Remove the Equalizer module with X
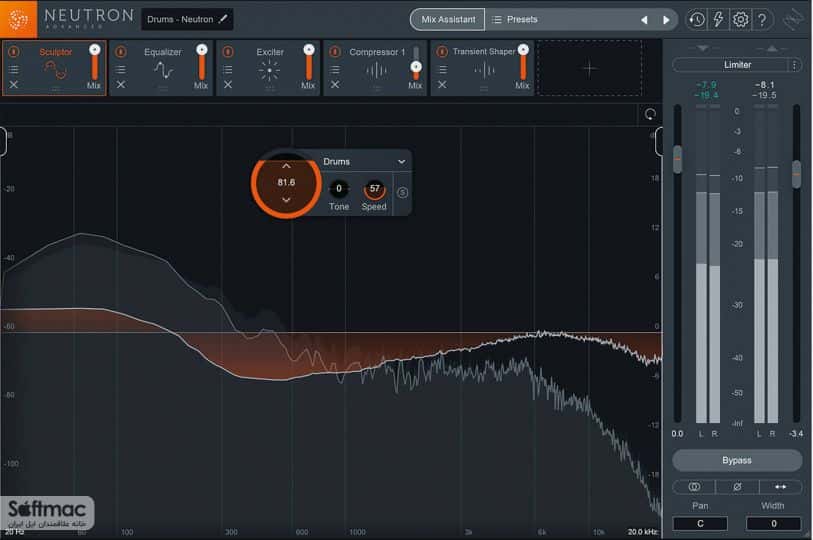The image size is (813, 540). pyautogui.click(x=121, y=84)
